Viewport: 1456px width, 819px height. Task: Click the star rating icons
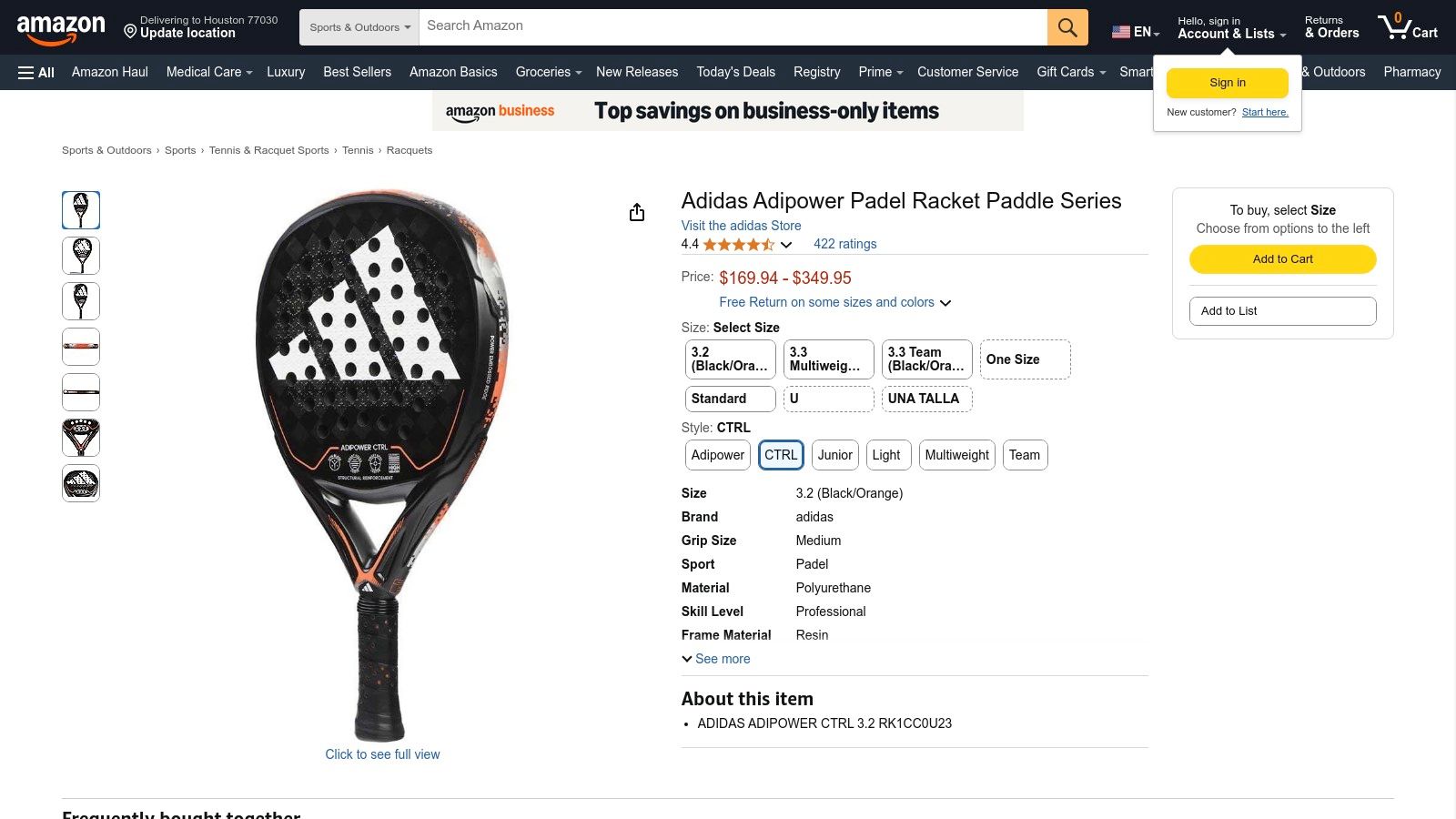pyautogui.click(x=738, y=245)
